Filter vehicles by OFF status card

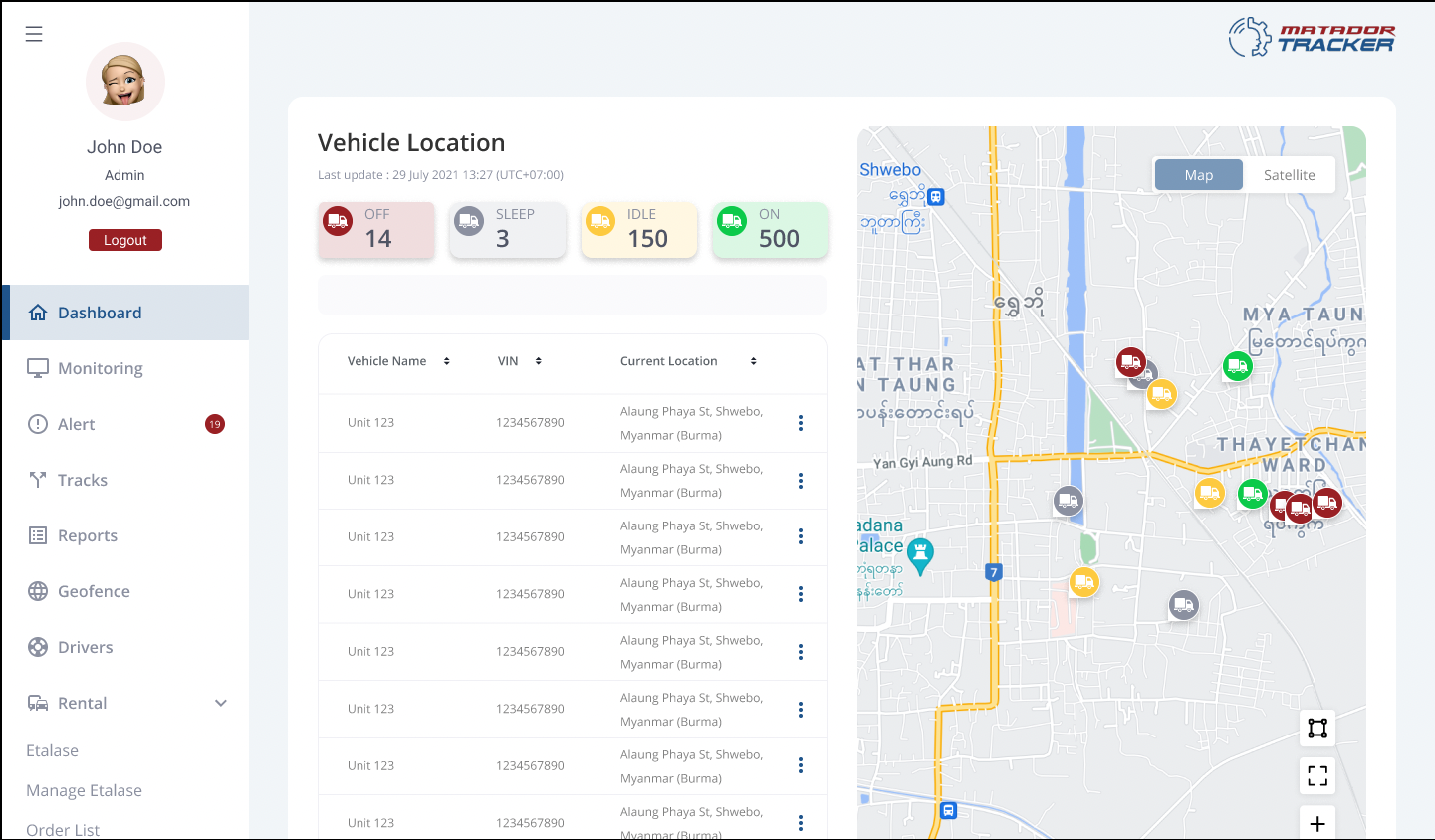(x=376, y=230)
